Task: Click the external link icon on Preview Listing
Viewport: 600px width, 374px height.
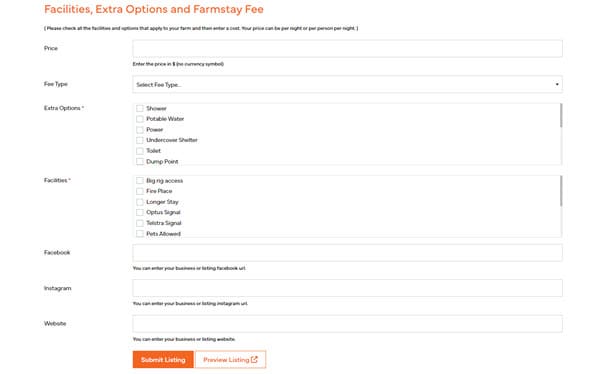Action: coord(254,359)
